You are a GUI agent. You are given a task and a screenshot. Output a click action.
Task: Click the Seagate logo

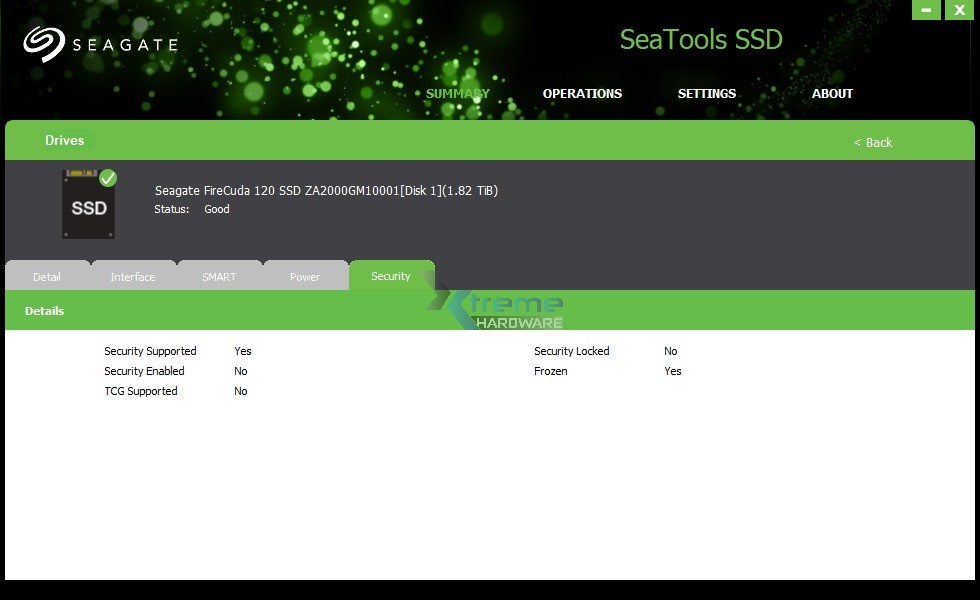[x=100, y=43]
